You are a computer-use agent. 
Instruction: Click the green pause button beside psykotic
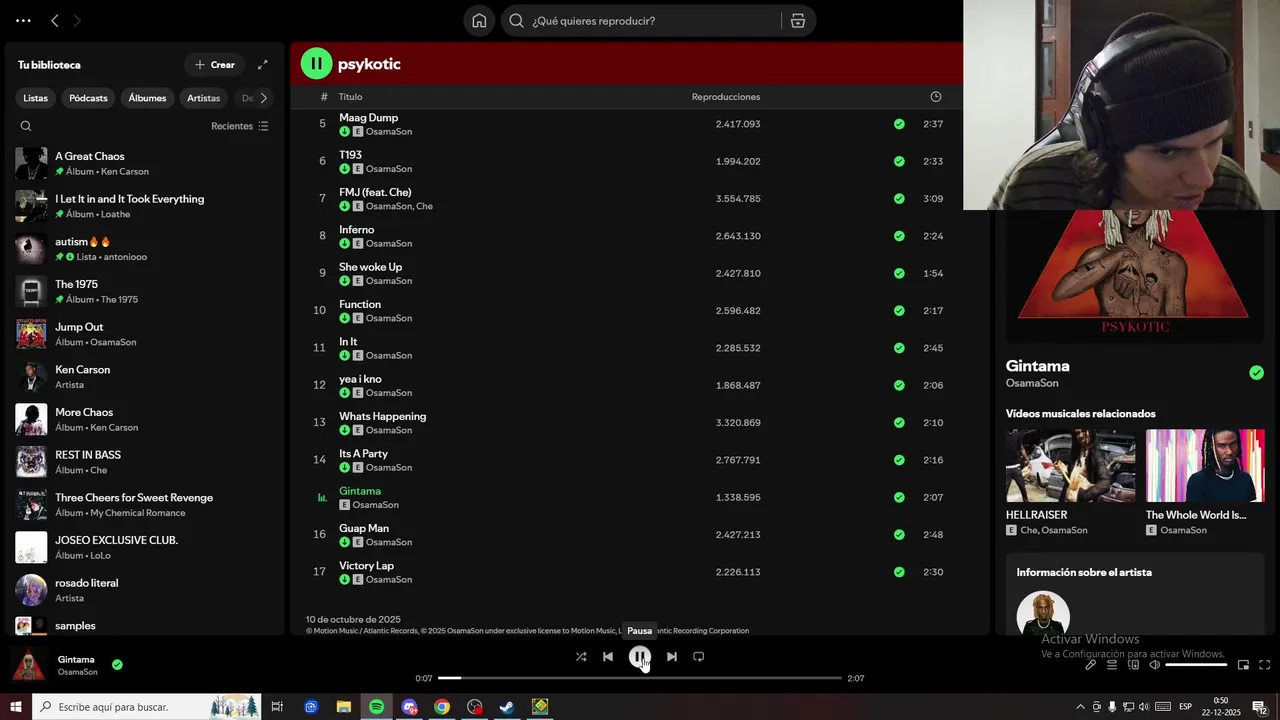[x=316, y=64]
